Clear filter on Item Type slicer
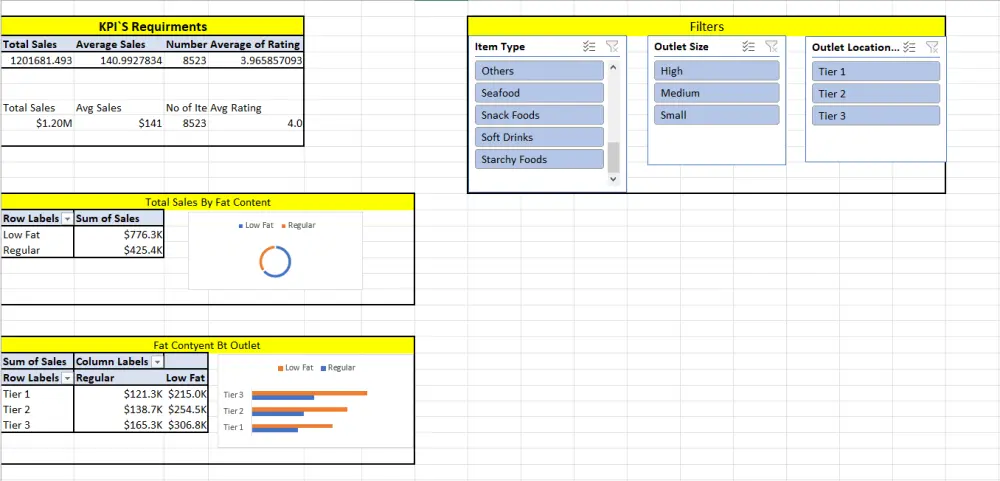The height and width of the screenshot is (481, 1000). point(612,47)
